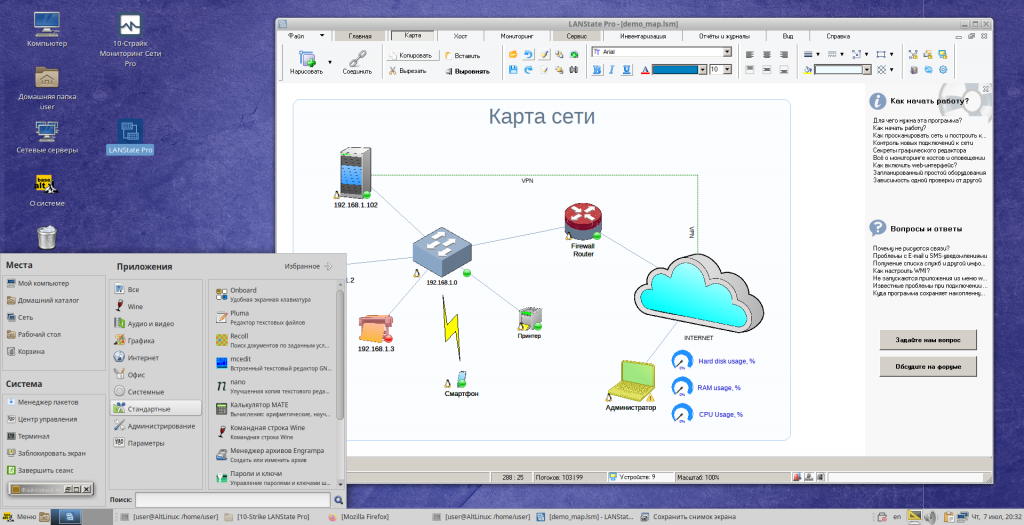1024x525 pixels.
Task: Toggle italic text formatting
Action: click(x=612, y=70)
